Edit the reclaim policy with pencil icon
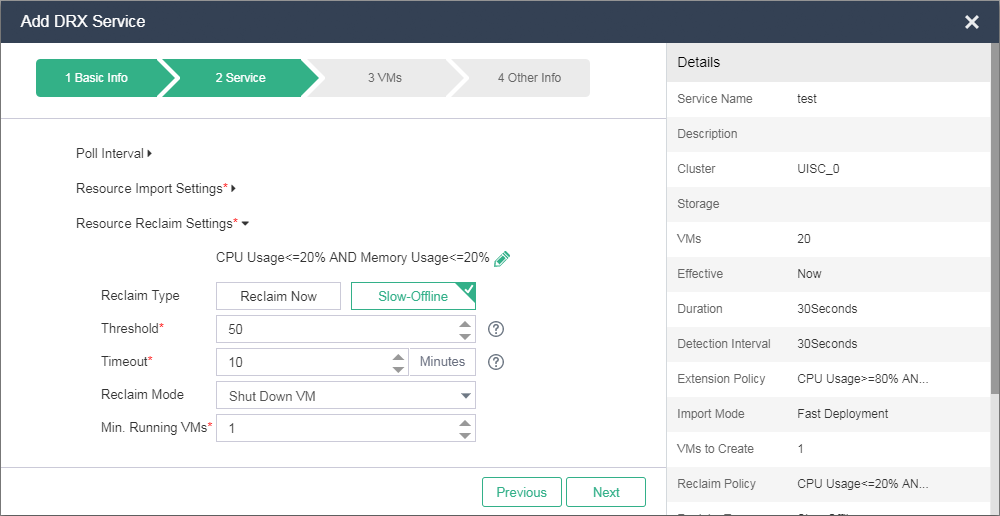 (502, 258)
